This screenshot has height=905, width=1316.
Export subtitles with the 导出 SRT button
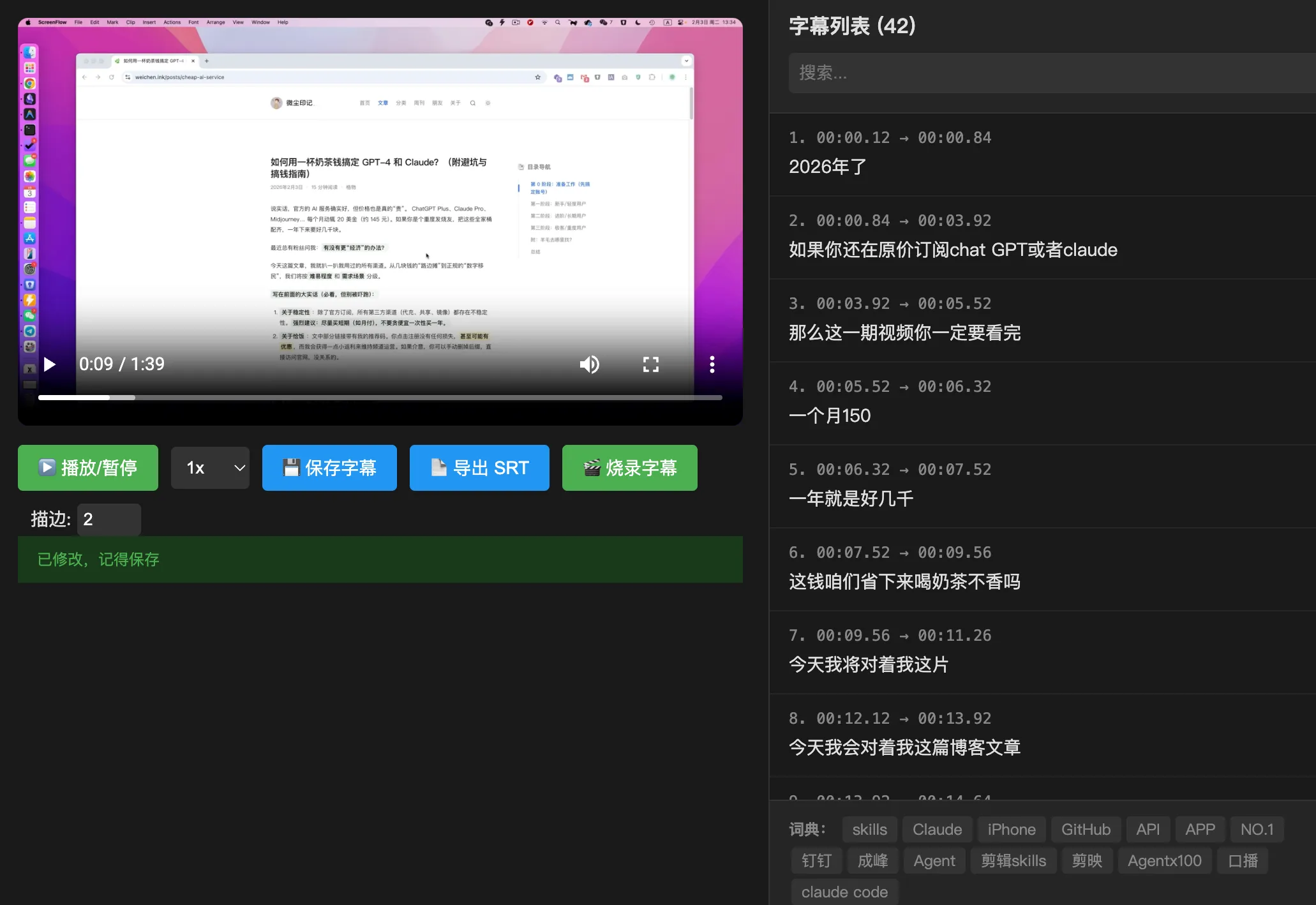click(479, 468)
